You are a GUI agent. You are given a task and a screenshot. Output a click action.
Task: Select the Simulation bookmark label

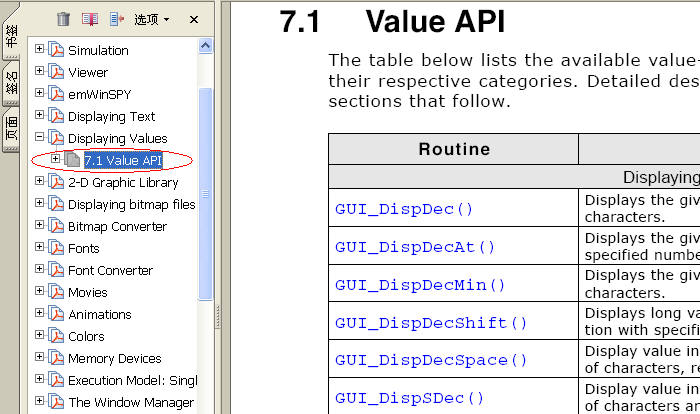click(98, 50)
